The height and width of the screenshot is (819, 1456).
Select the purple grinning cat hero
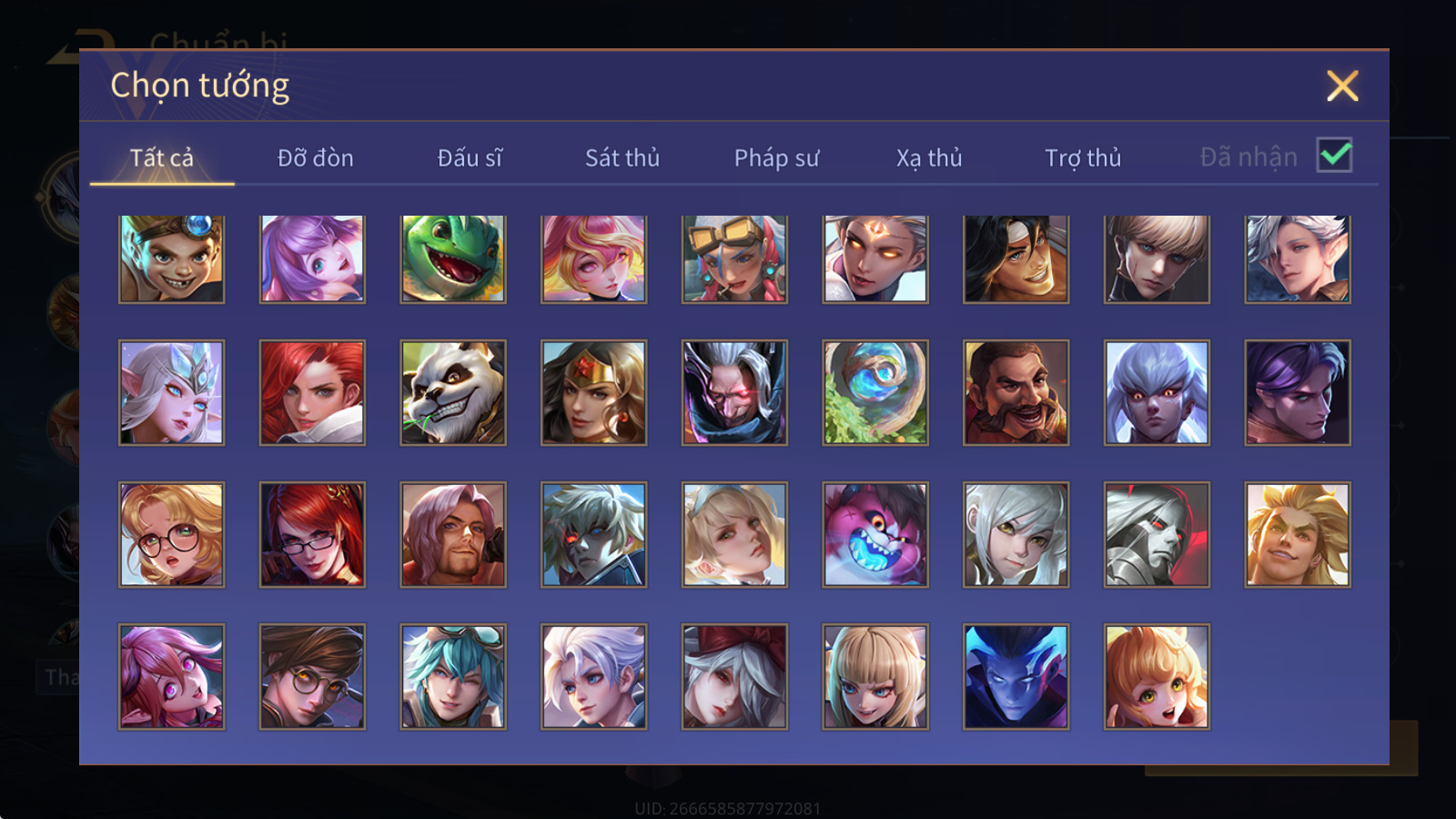pyautogui.click(x=875, y=535)
